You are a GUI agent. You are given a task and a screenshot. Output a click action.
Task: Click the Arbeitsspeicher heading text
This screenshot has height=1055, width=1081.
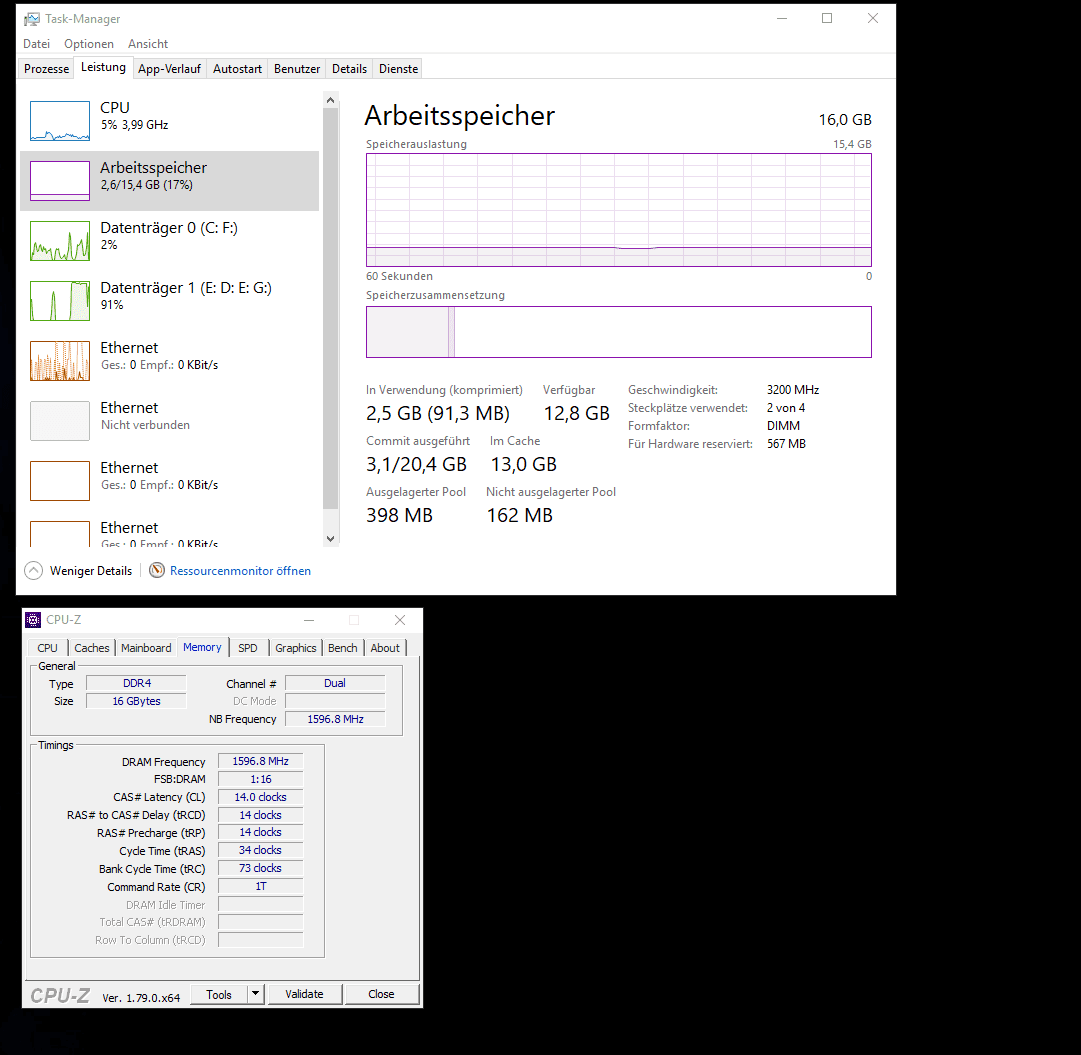(x=459, y=115)
